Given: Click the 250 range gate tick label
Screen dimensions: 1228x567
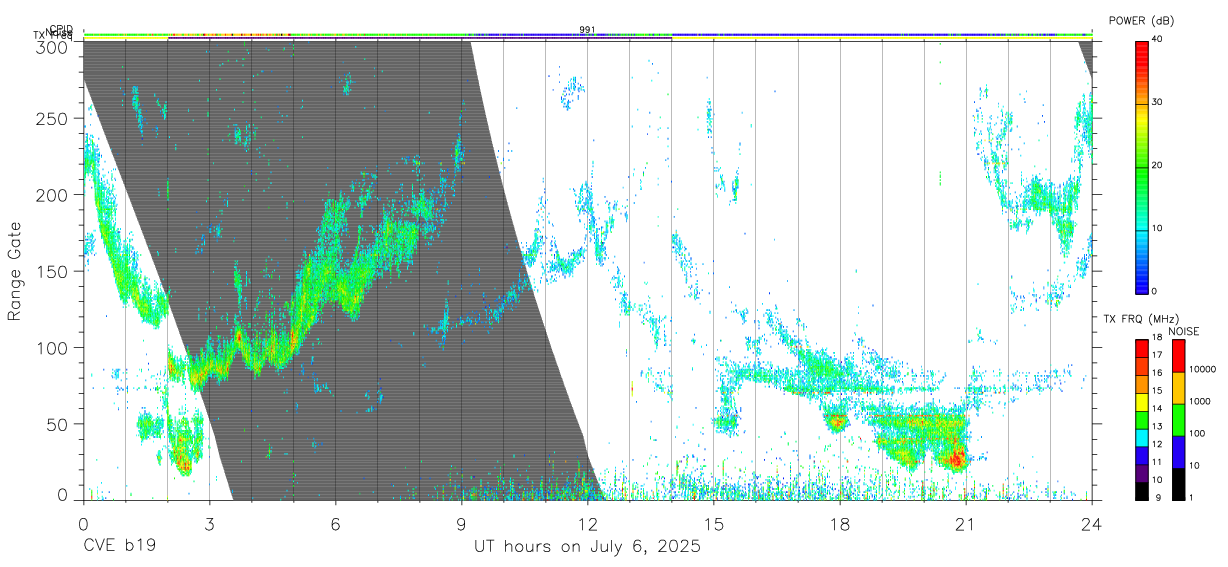Looking at the screenshot, I should point(54,119).
